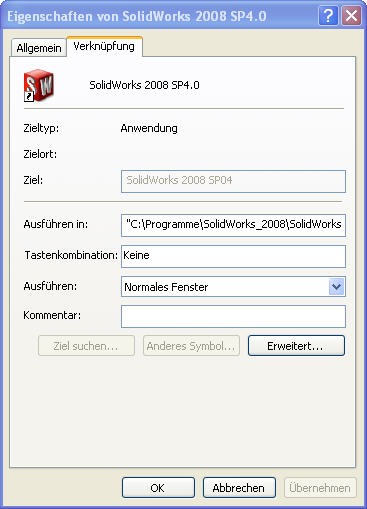
Task: Click the Anderes Symbol button
Action: tap(191, 346)
